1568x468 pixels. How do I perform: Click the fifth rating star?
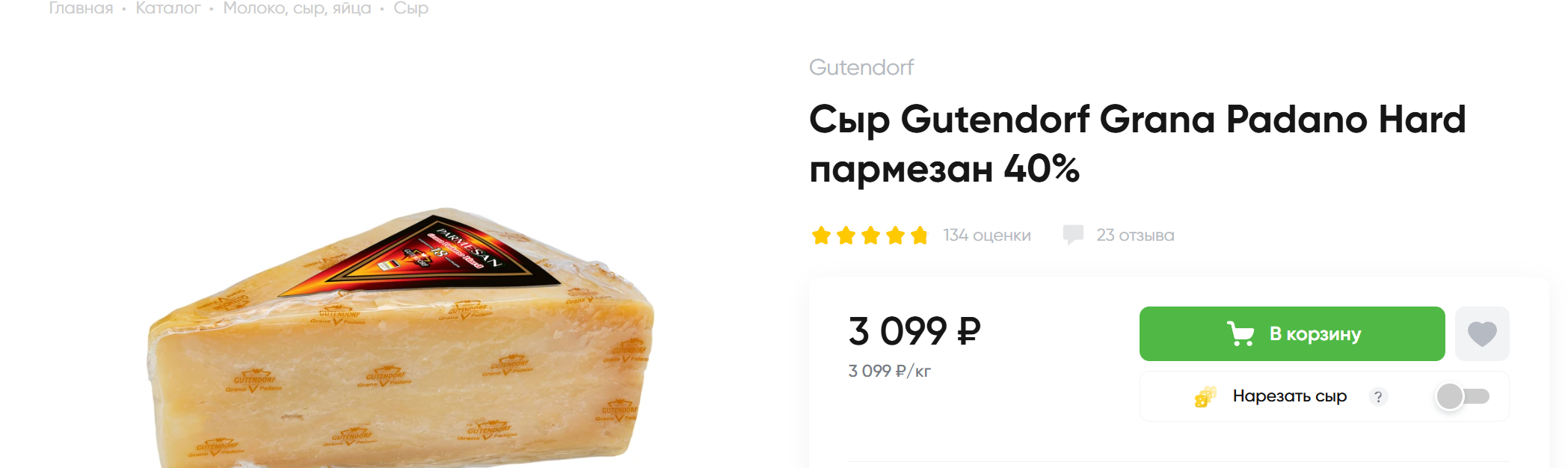tap(919, 235)
